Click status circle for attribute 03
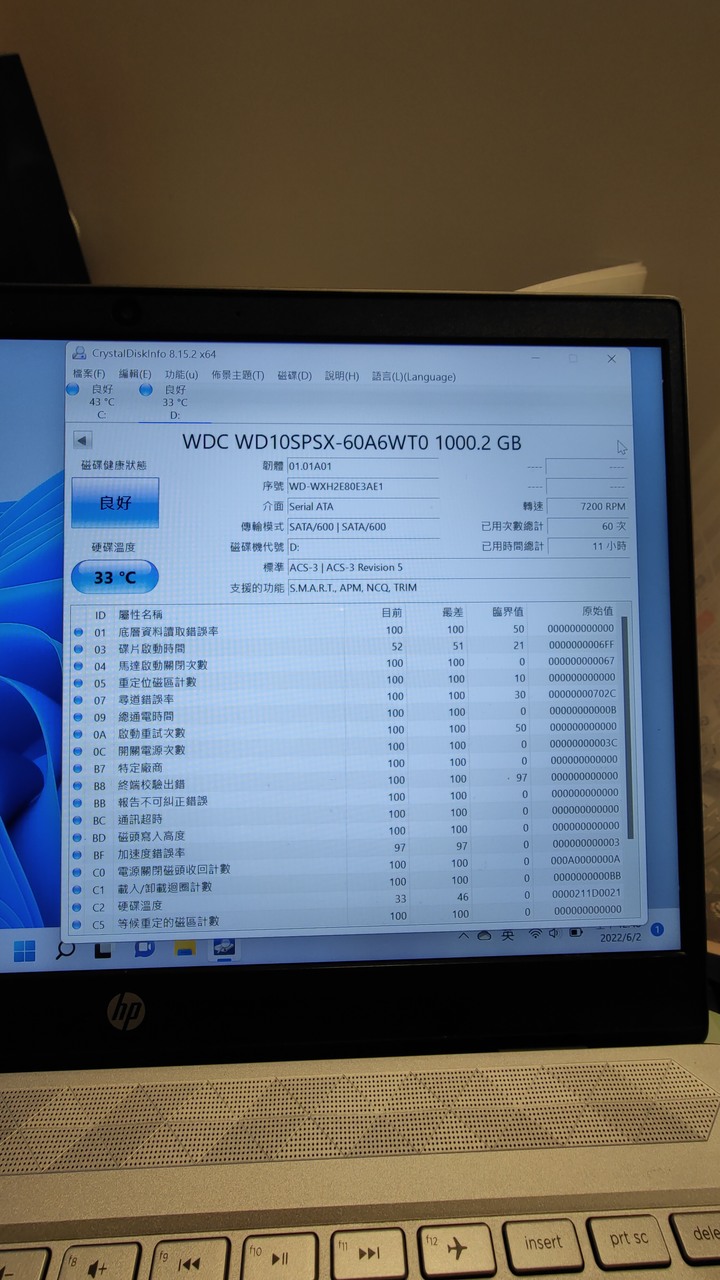Screen dimensions: 720x1280 pyautogui.click(x=79, y=648)
